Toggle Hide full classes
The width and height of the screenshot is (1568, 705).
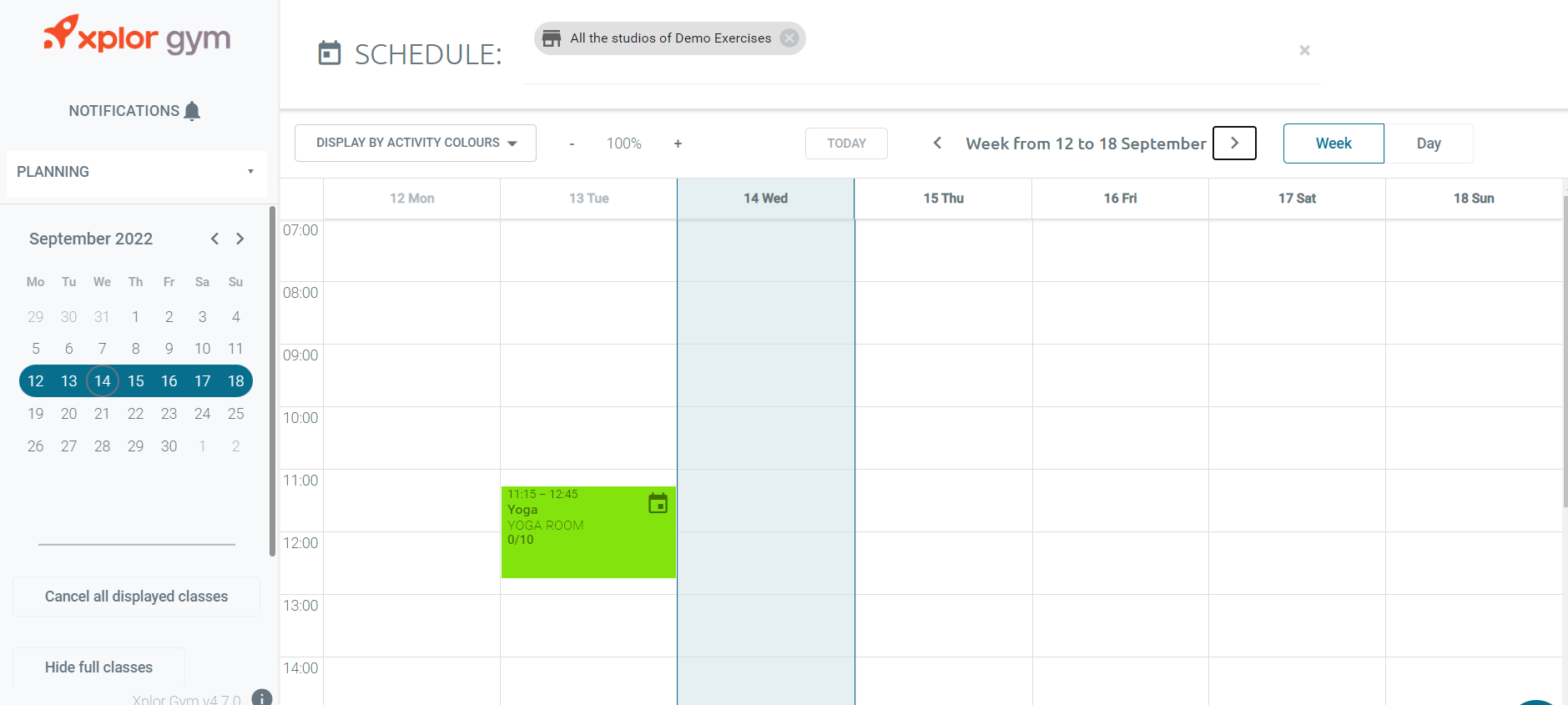pos(98,667)
